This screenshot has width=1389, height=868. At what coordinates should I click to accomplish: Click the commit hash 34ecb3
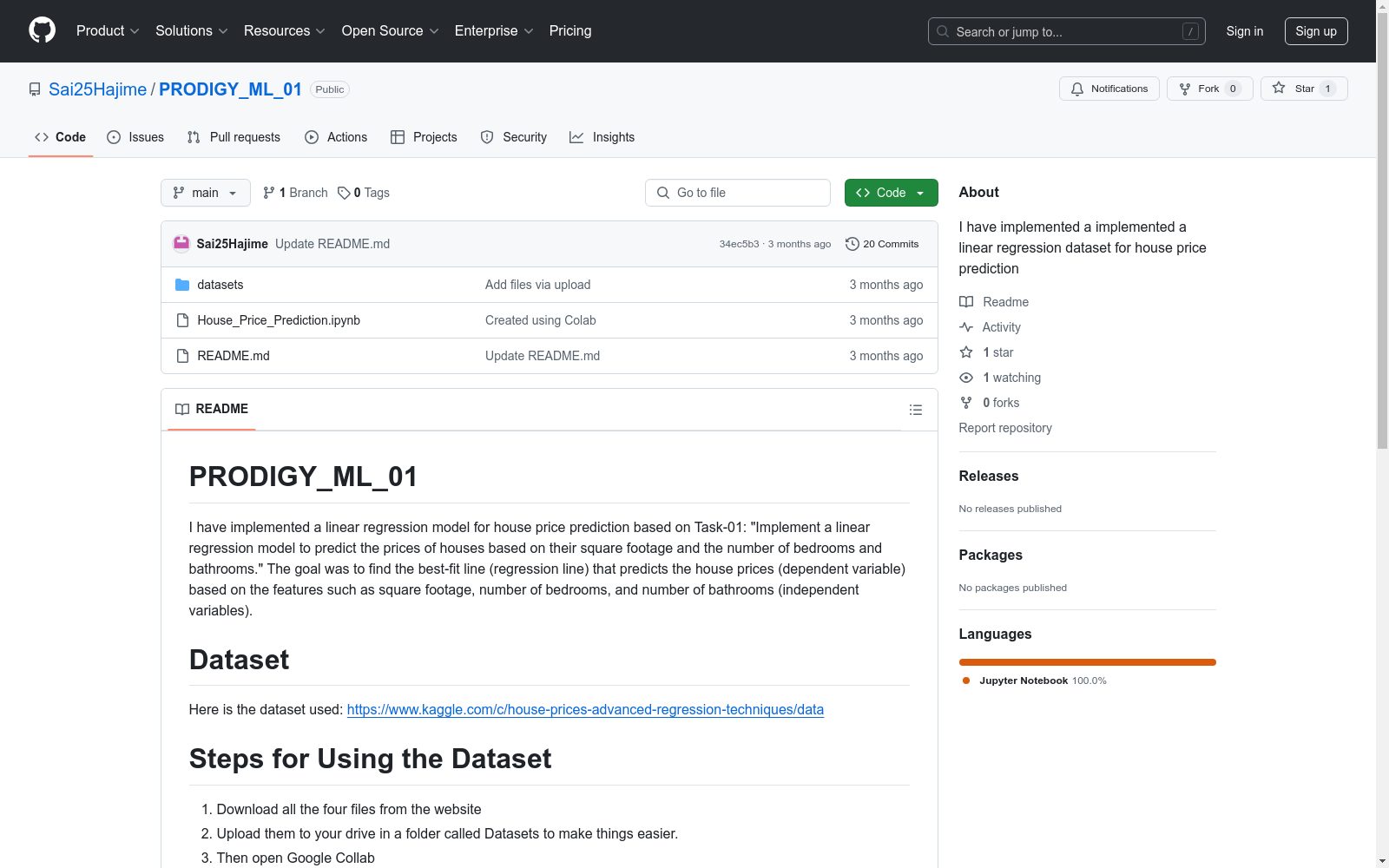(x=739, y=244)
